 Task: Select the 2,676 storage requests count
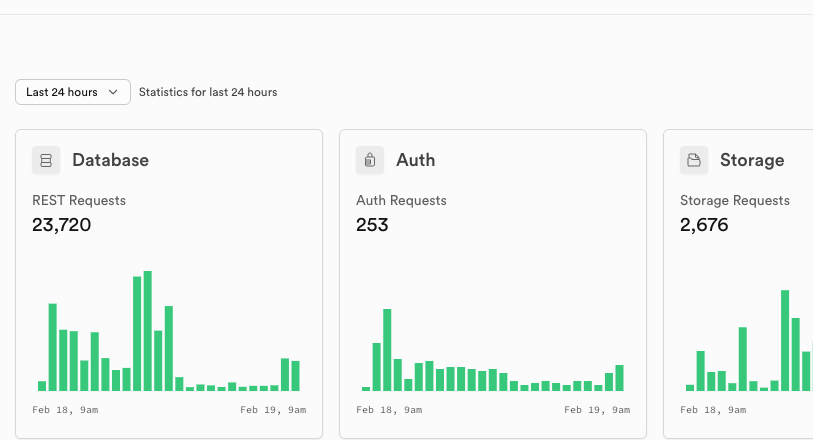click(704, 225)
